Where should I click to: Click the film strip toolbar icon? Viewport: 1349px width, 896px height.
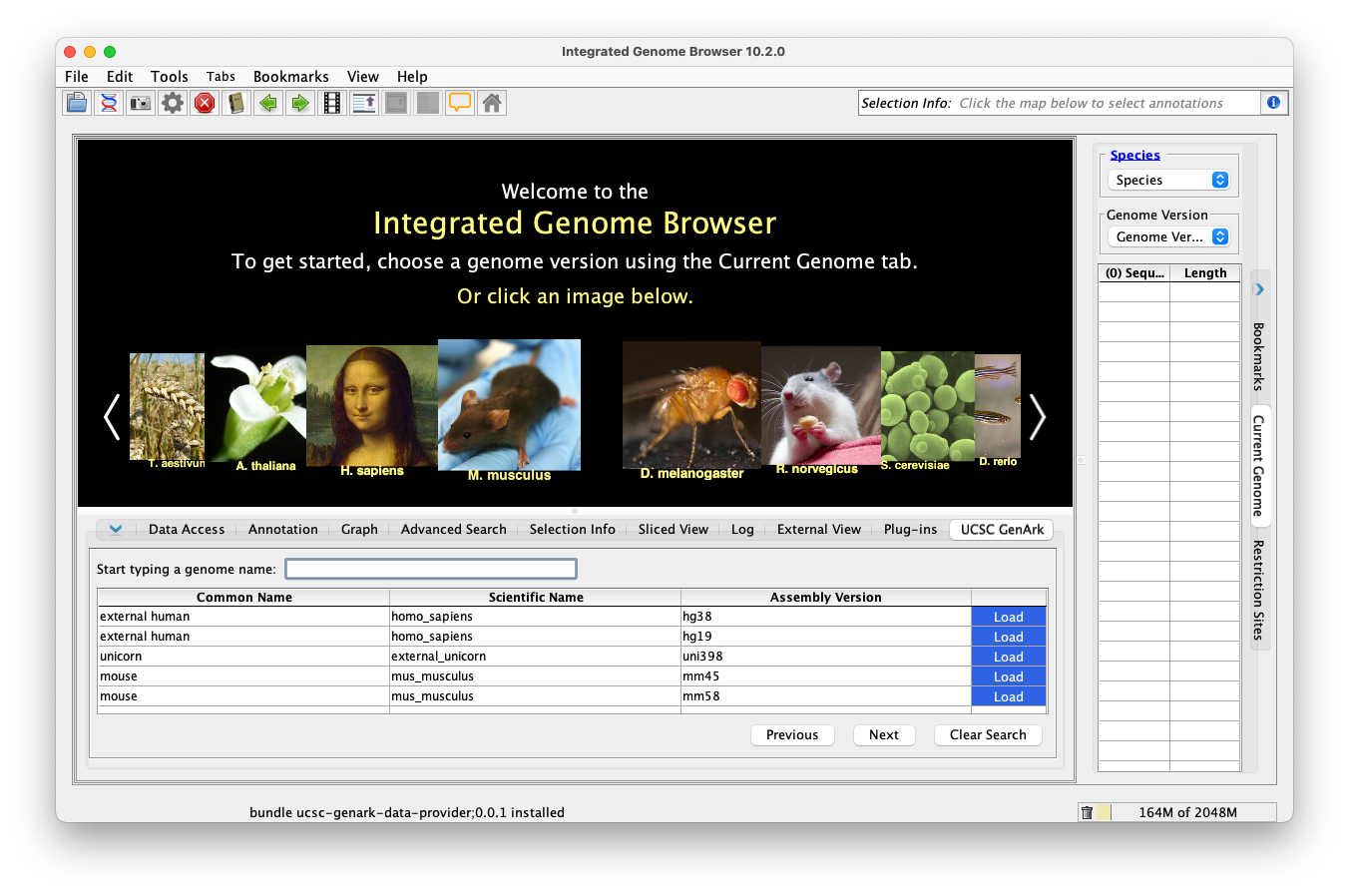coord(332,103)
